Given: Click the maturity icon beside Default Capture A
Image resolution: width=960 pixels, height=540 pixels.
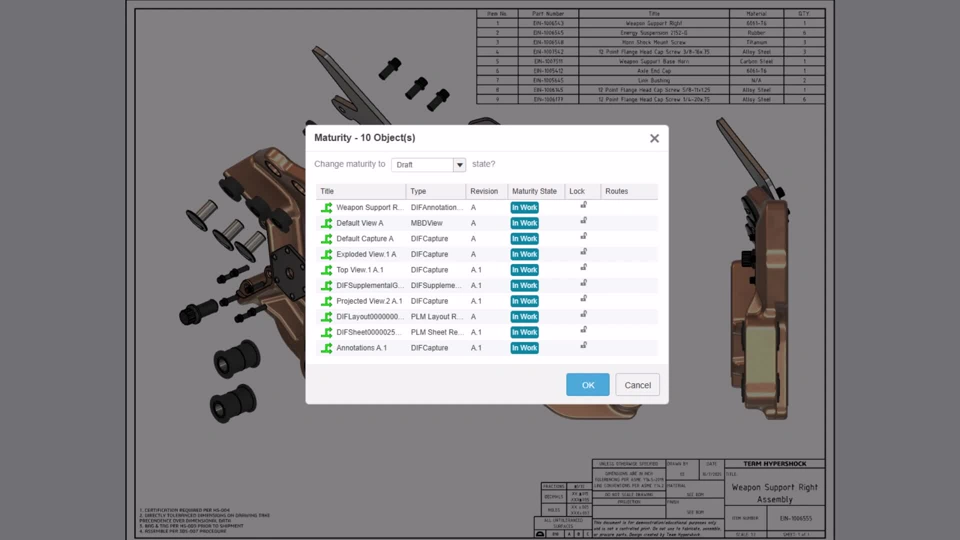Looking at the screenshot, I should tap(326, 239).
